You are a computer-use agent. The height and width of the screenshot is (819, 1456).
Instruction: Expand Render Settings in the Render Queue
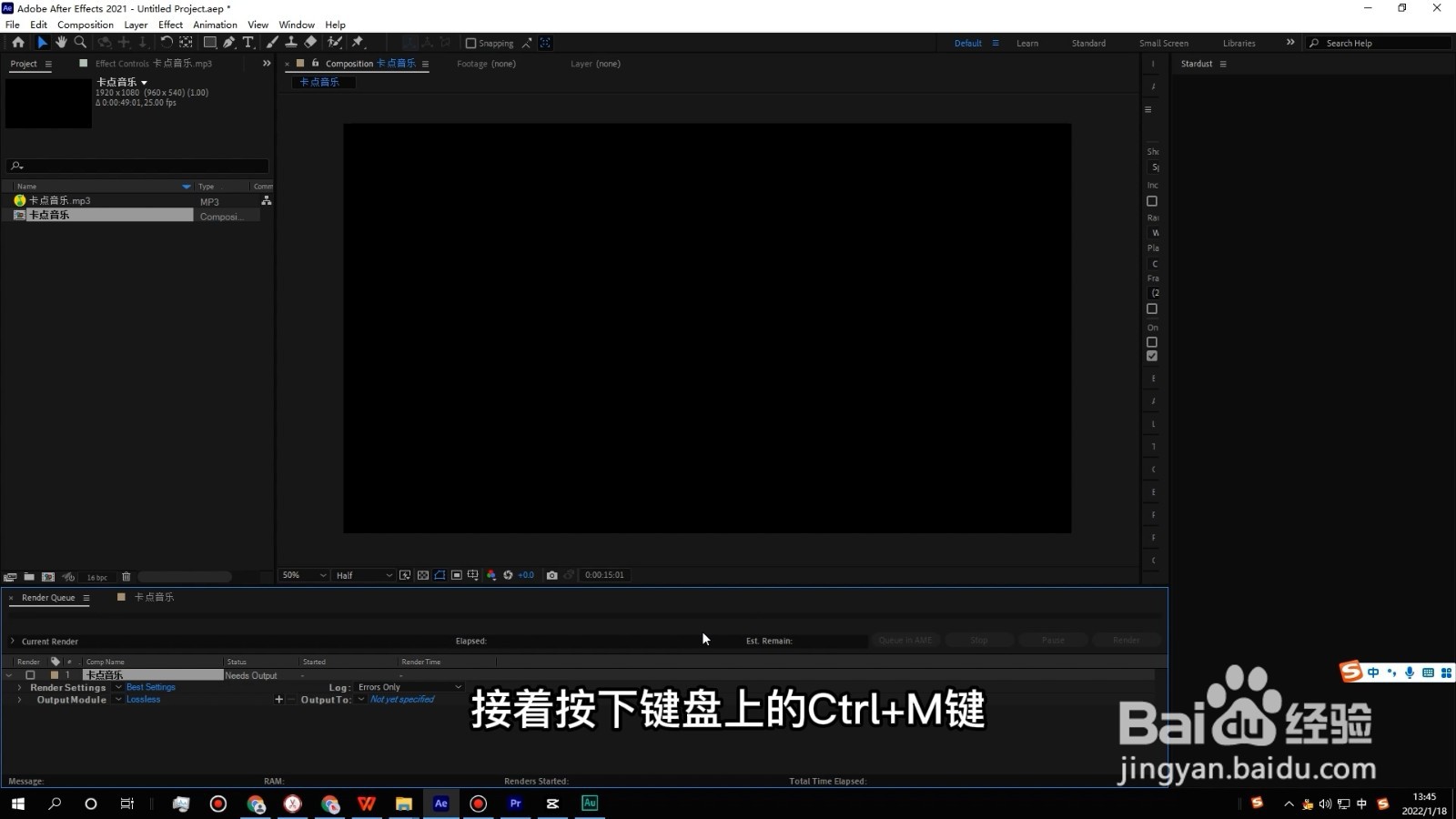click(x=20, y=687)
